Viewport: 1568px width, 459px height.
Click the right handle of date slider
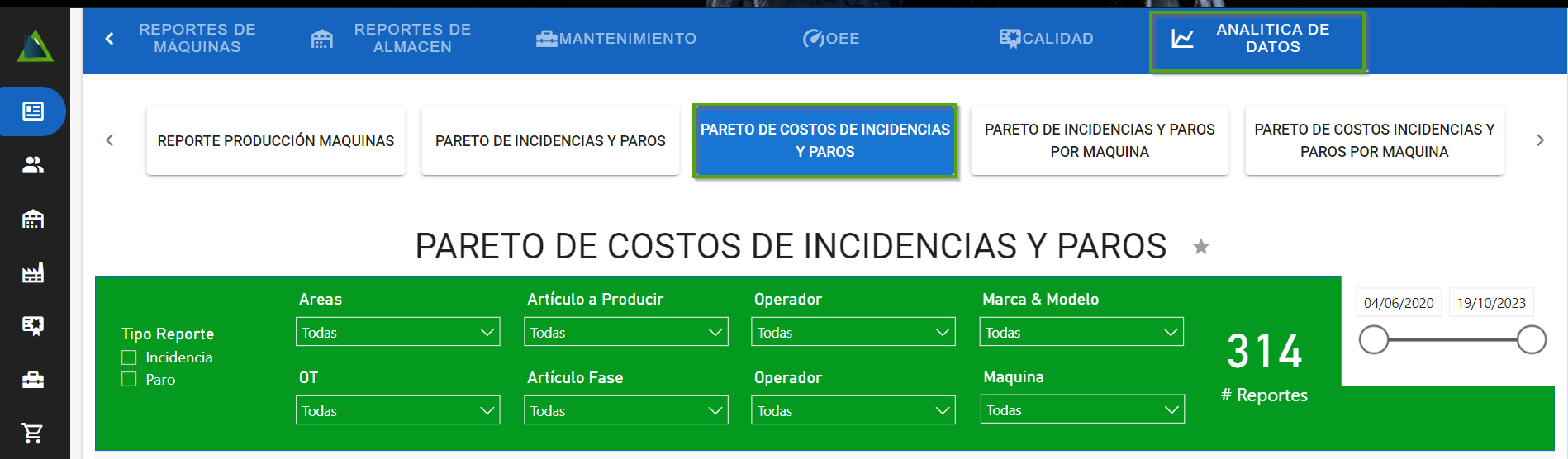[x=1531, y=339]
